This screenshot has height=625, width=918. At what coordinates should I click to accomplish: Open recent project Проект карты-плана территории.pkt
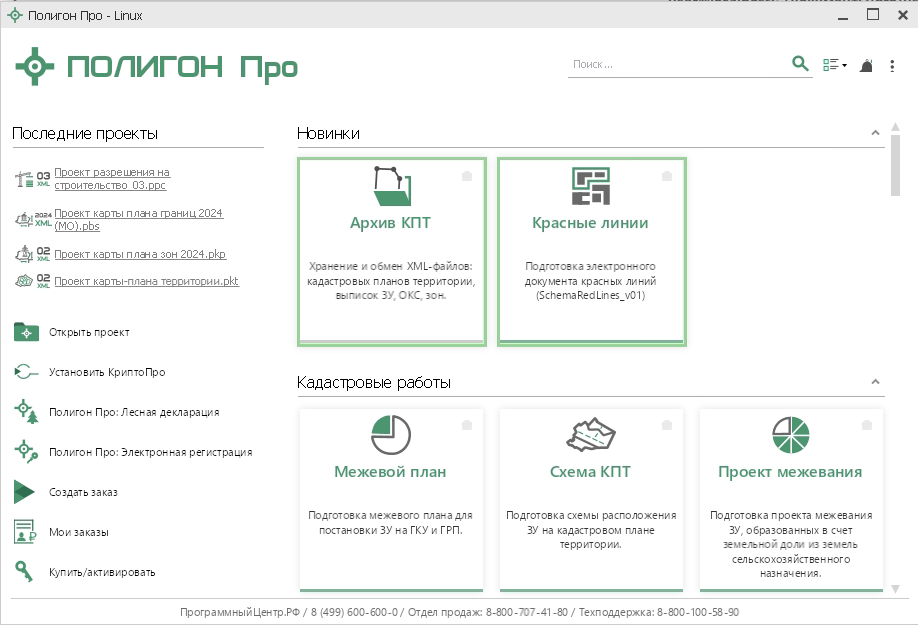pos(146,282)
